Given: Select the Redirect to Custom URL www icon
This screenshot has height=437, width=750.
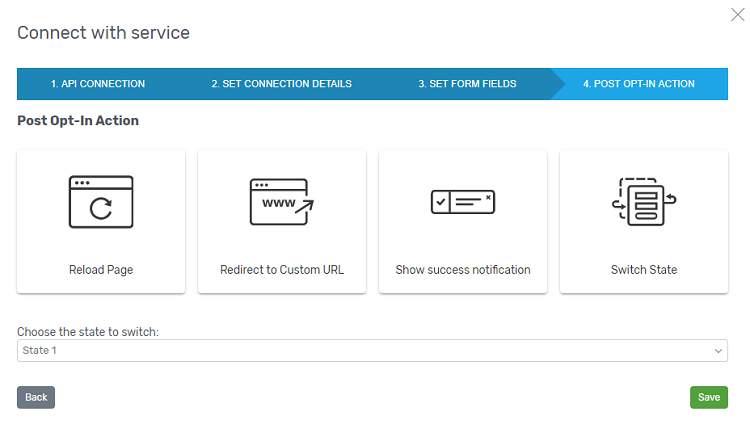Looking at the screenshot, I should point(282,202).
